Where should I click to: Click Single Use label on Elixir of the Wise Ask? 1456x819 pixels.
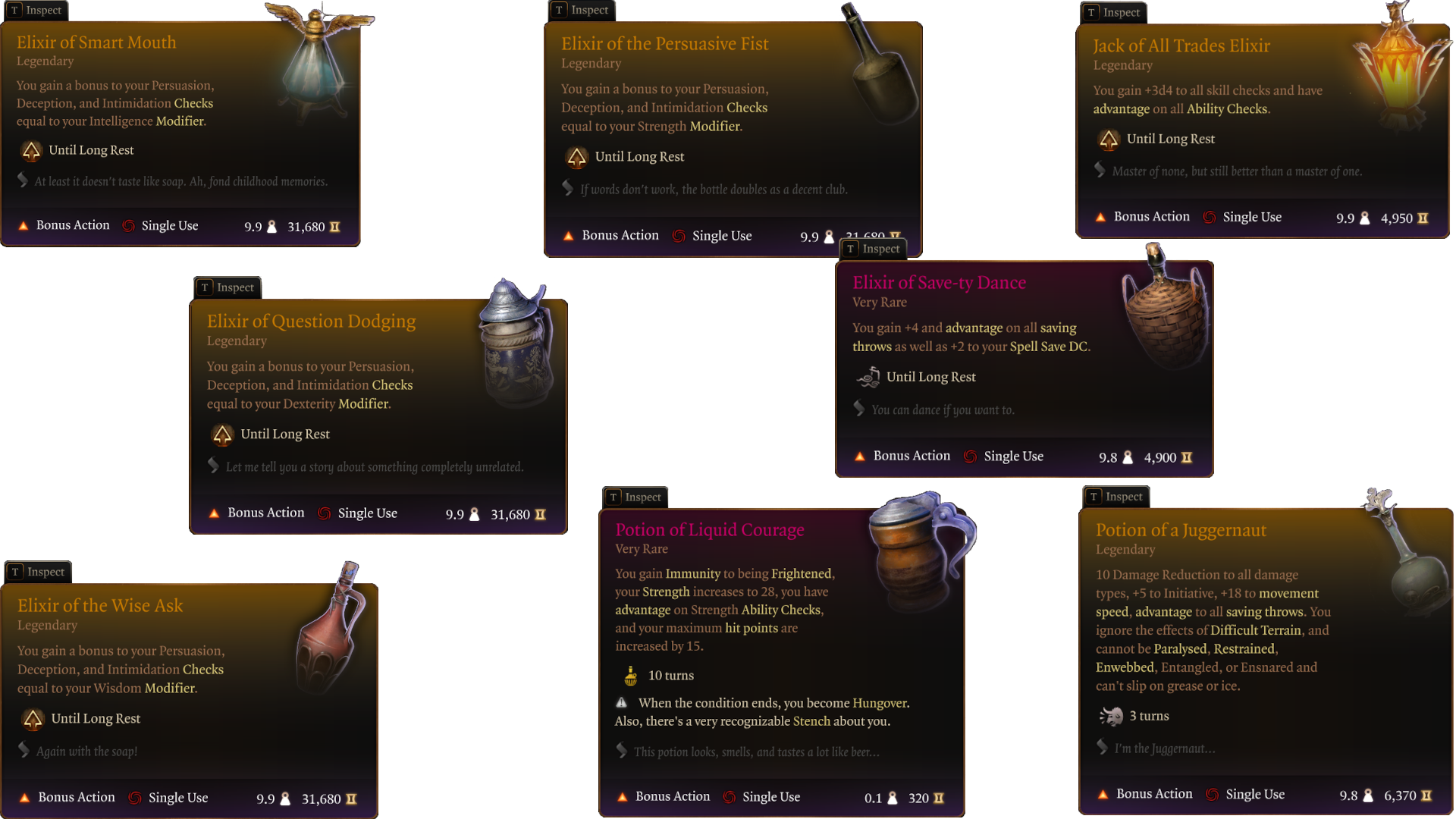(x=178, y=798)
